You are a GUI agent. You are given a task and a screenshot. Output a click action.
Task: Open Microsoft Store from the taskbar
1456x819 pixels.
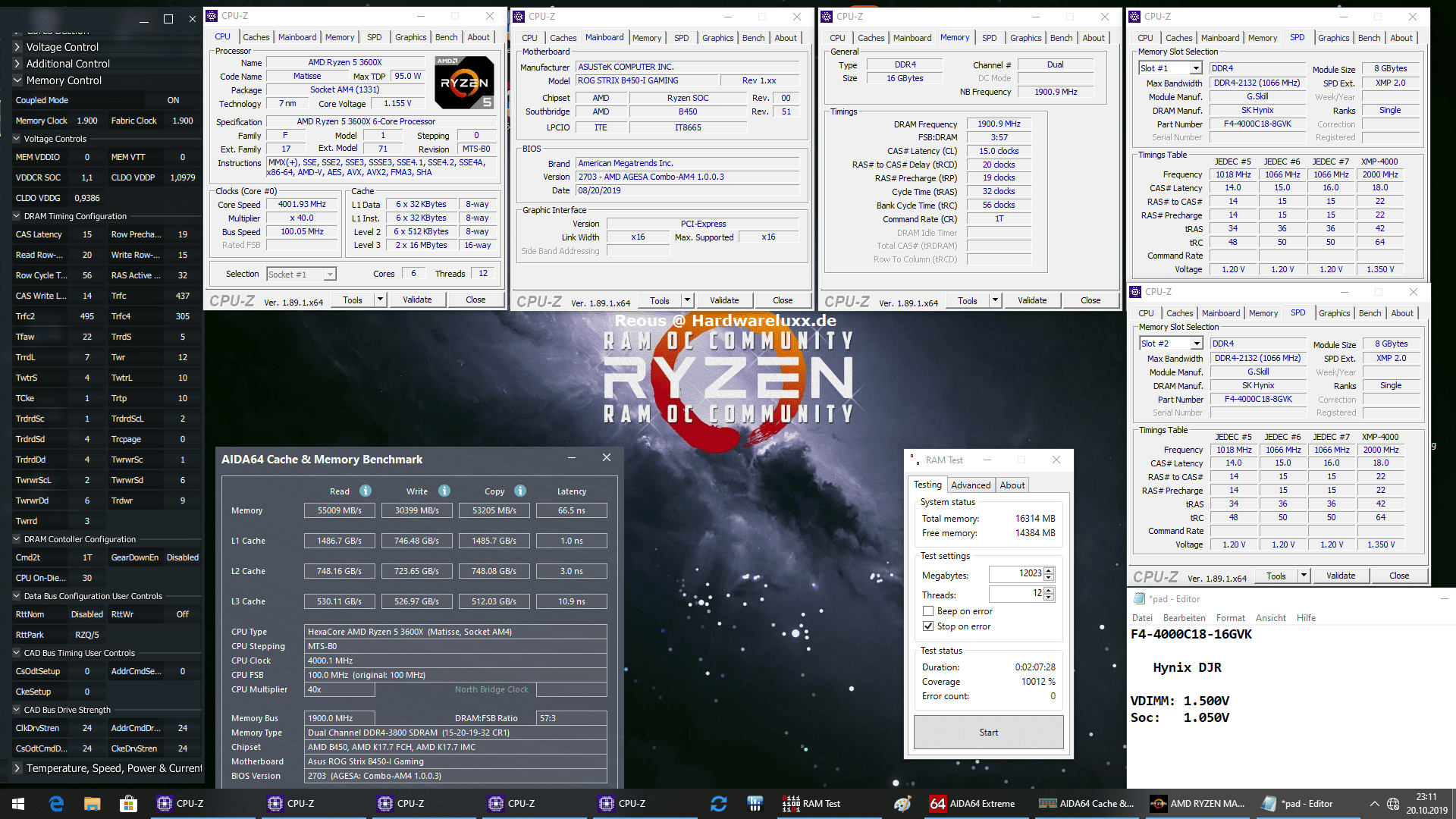(x=128, y=803)
